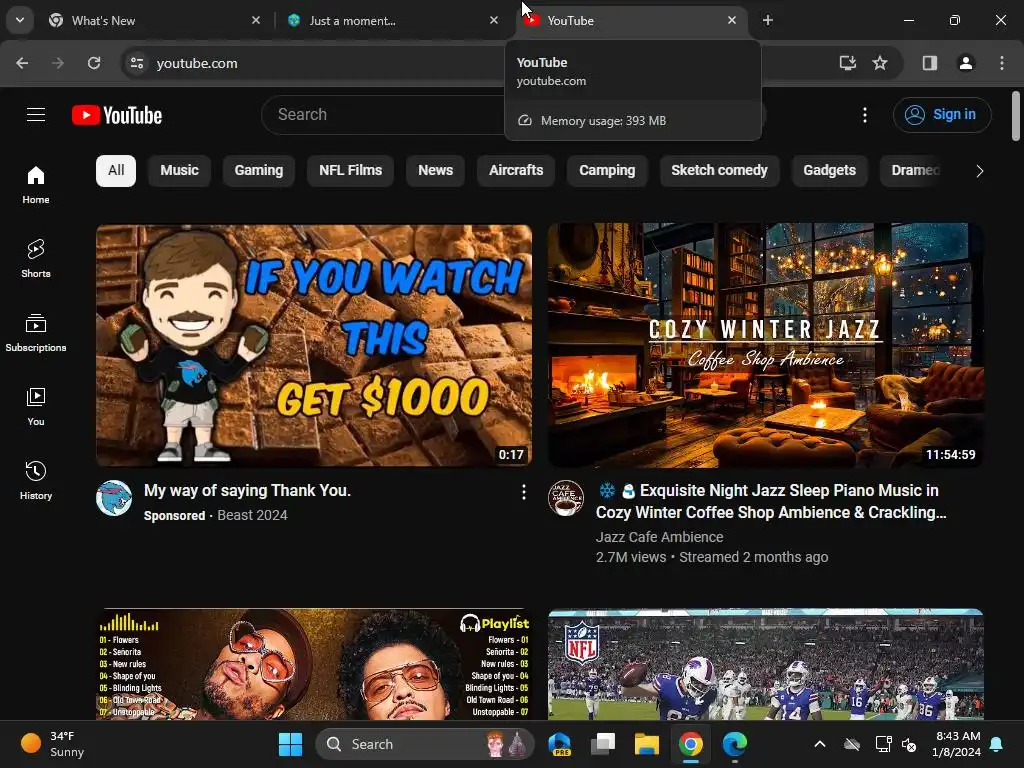This screenshot has height=768, width=1024.
Task: Reload the current page
Action: pyautogui.click(x=94, y=63)
